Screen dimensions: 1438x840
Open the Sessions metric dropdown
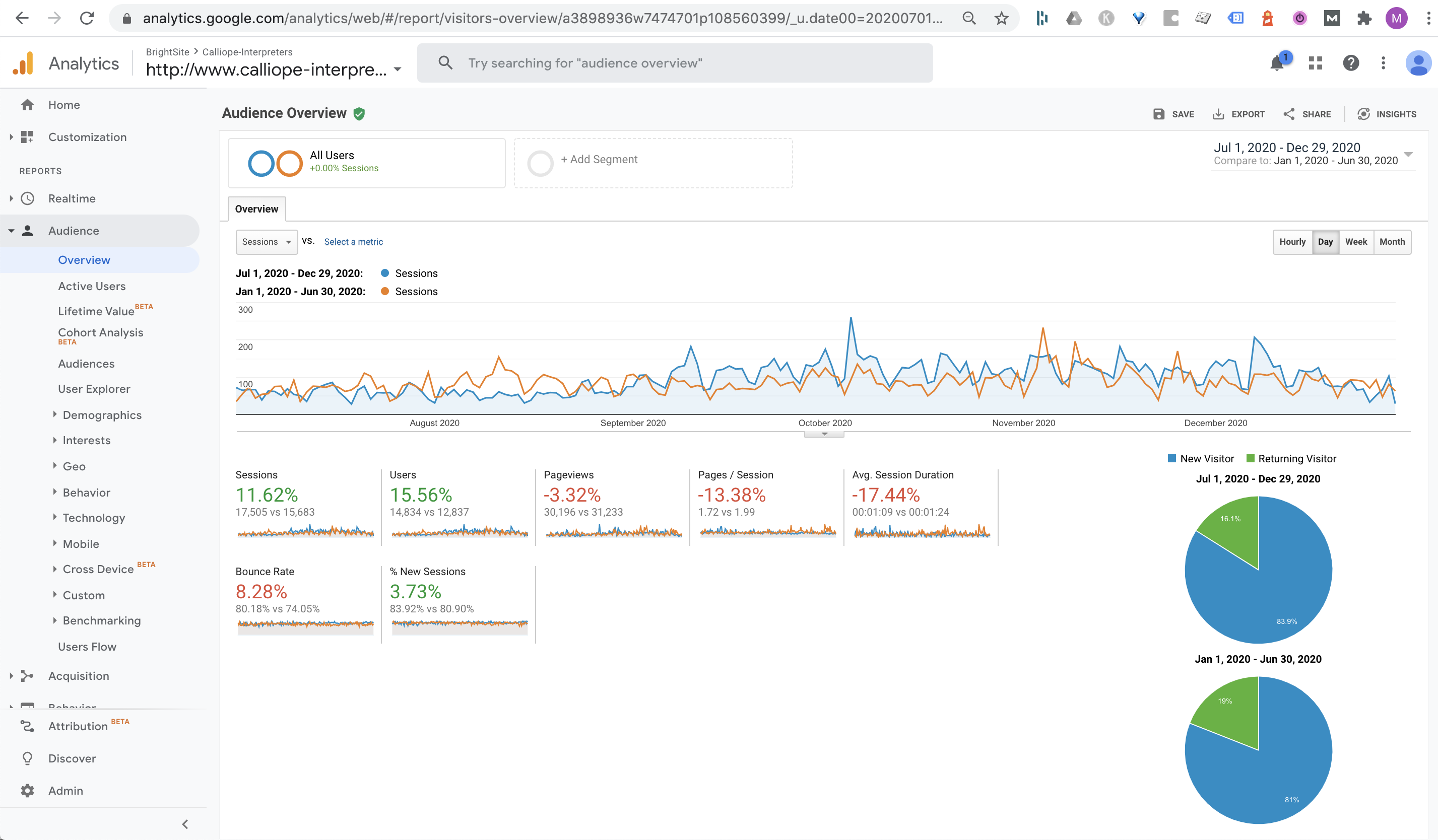[267, 242]
